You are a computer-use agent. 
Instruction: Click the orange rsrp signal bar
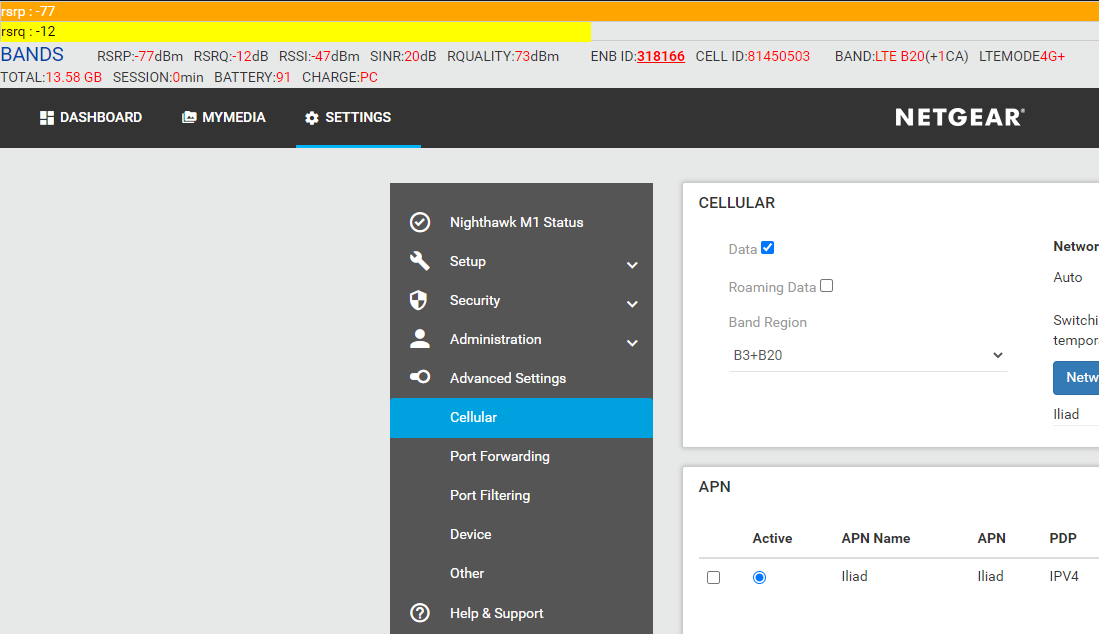tap(550, 11)
